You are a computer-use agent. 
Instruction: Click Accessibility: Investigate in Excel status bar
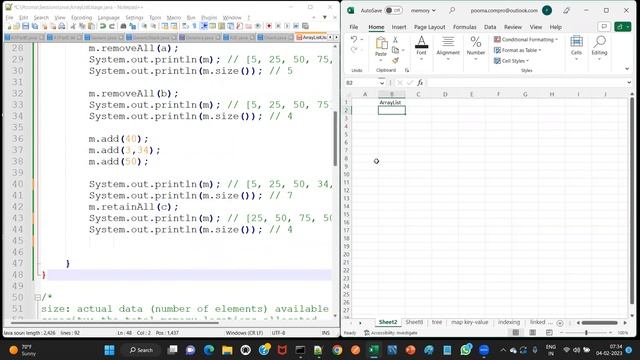[x=391, y=333]
